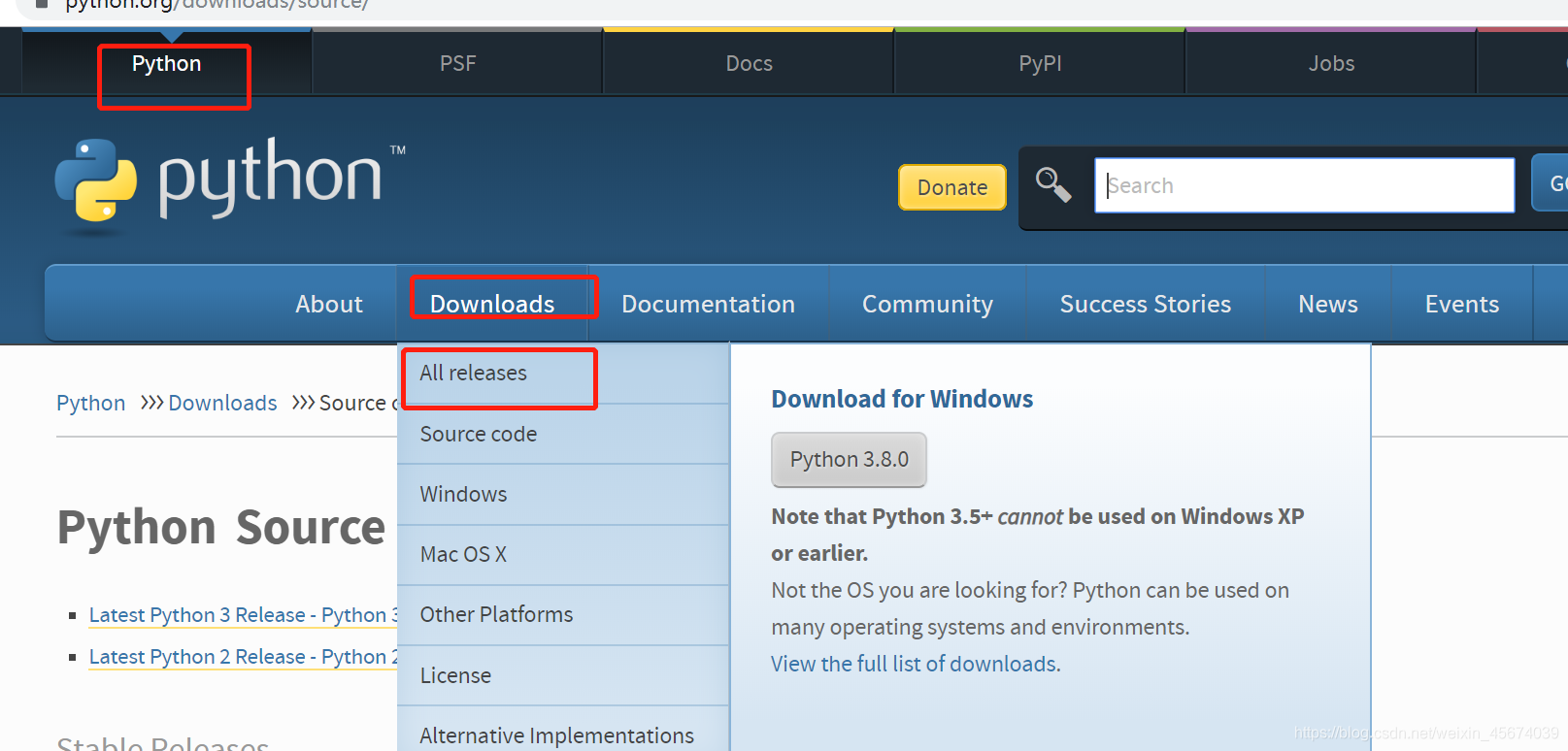Open the Documentation navigation menu
Image resolution: width=1568 pixels, height=751 pixels.
point(709,304)
